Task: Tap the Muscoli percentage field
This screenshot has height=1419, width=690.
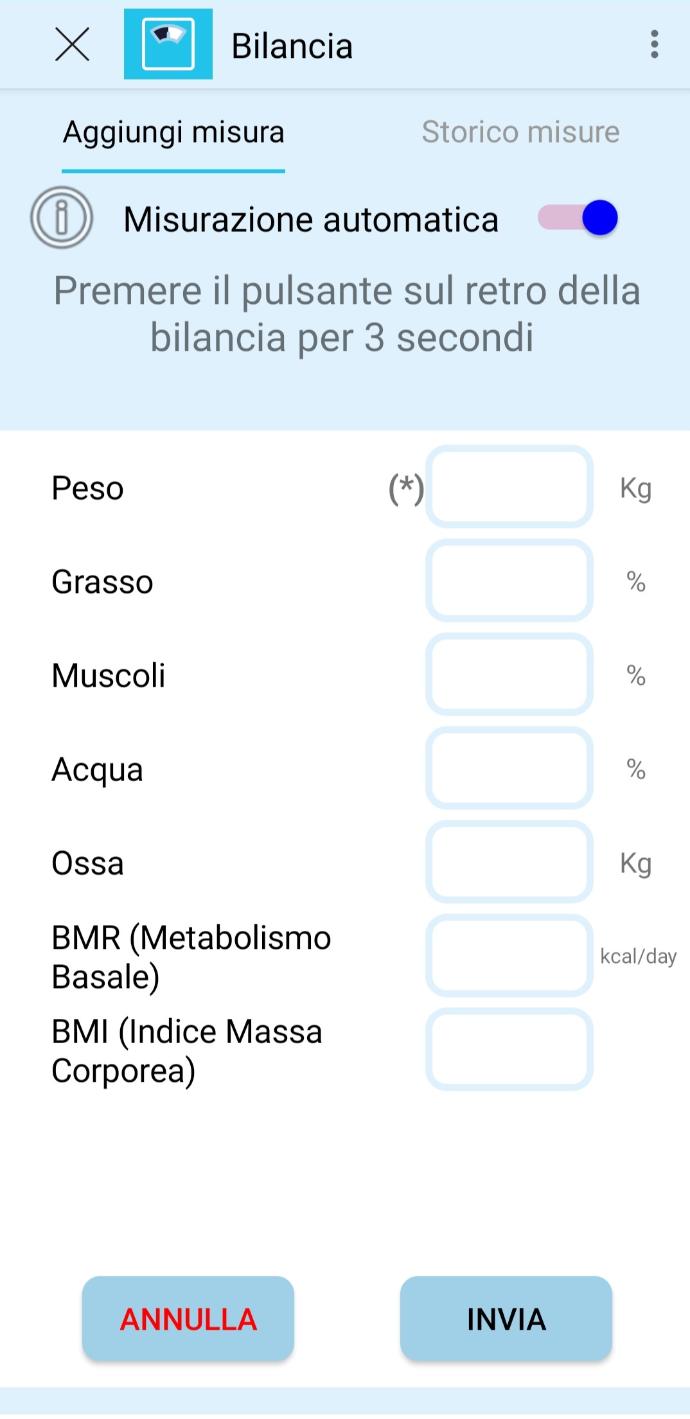Action: 509,675
